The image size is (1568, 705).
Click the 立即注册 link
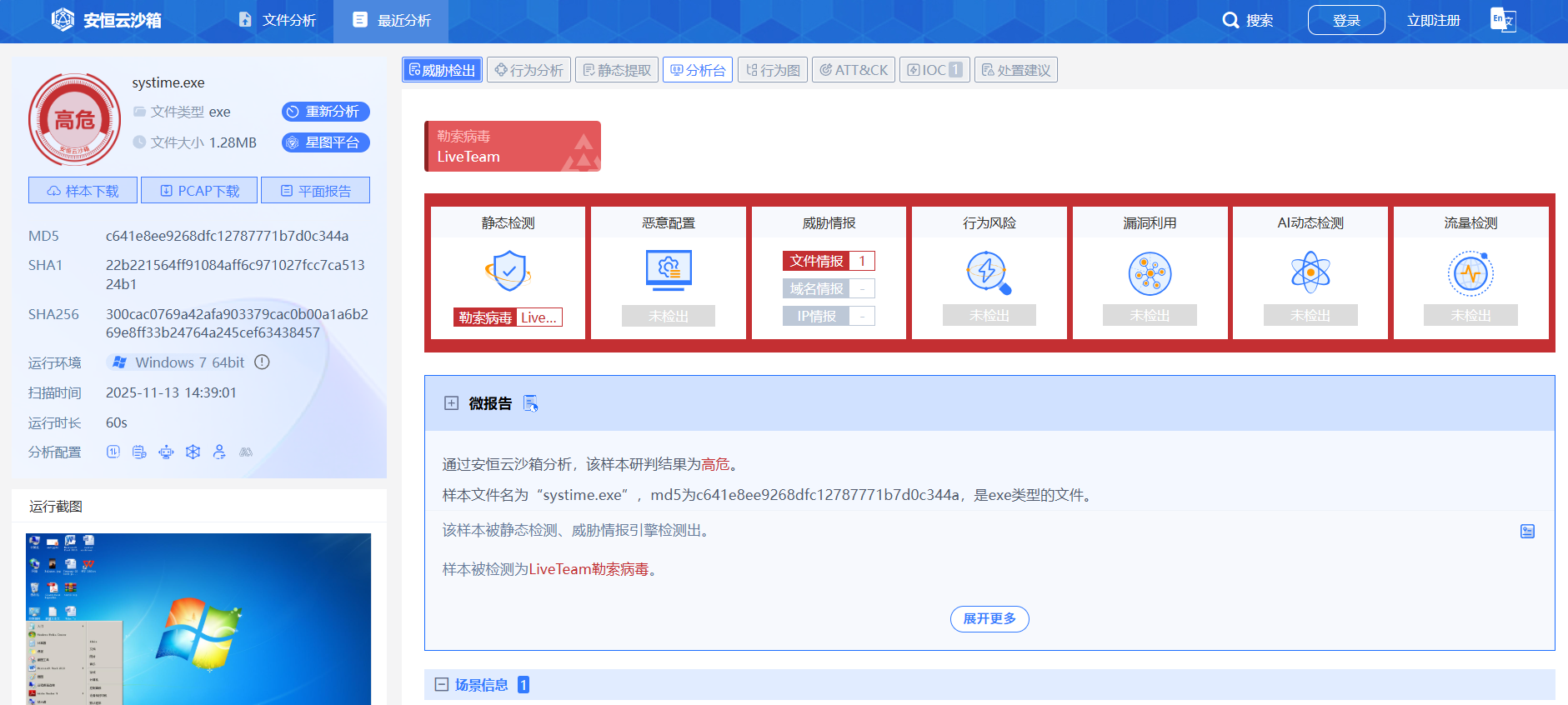point(1434,20)
